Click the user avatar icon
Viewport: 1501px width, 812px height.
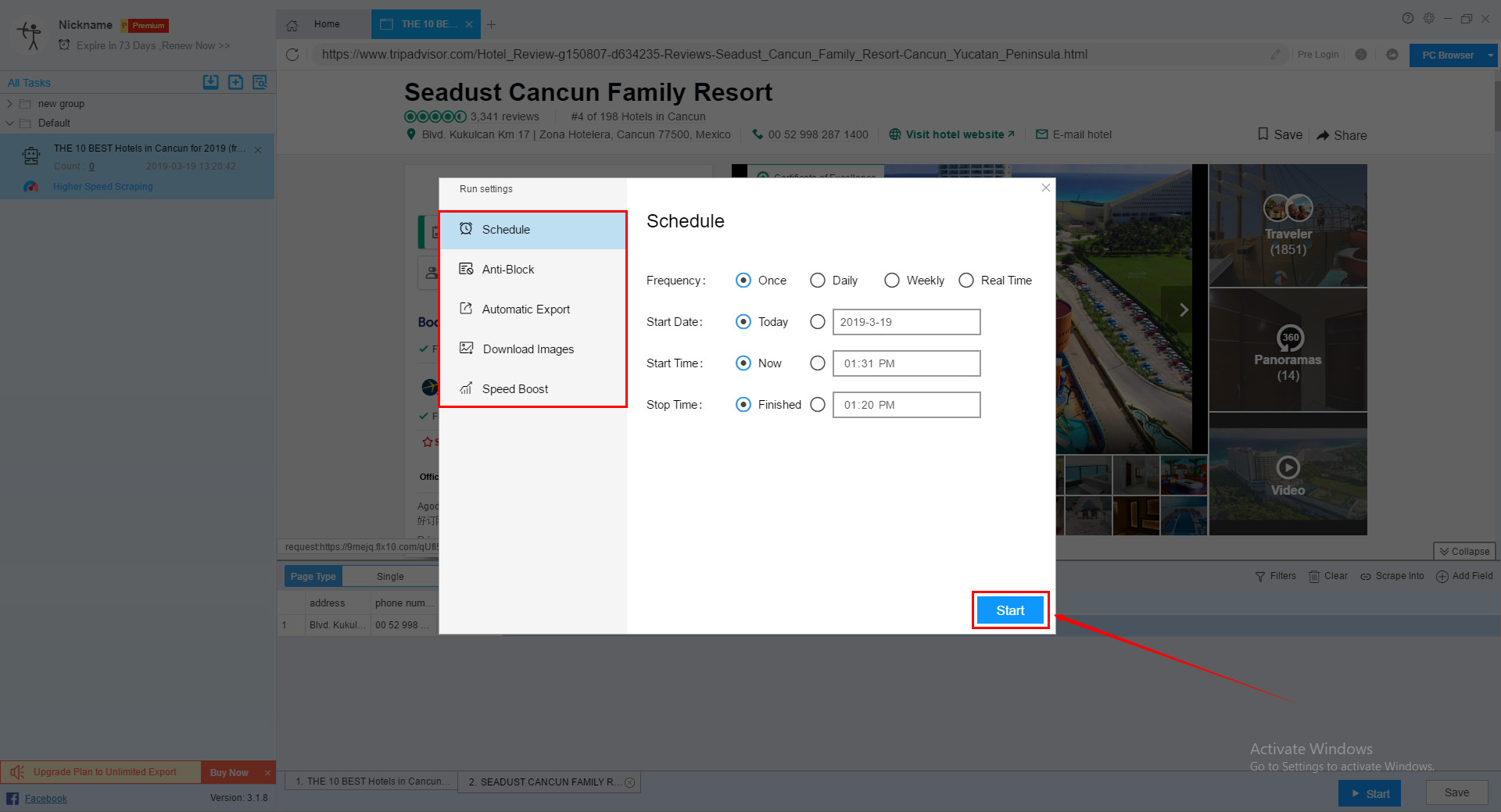click(30, 35)
